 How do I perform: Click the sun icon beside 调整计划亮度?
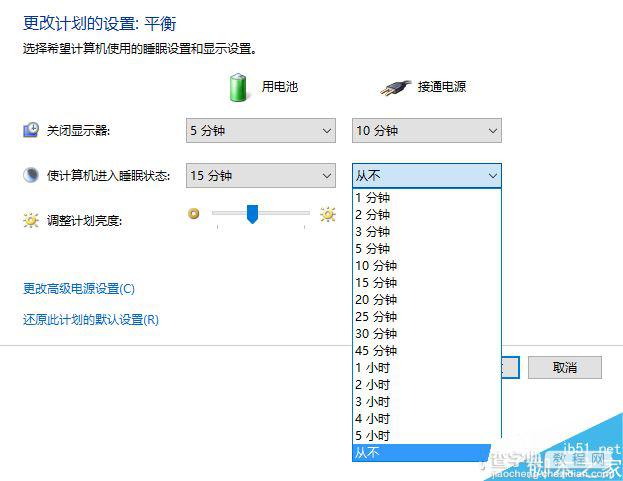tap(31, 220)
